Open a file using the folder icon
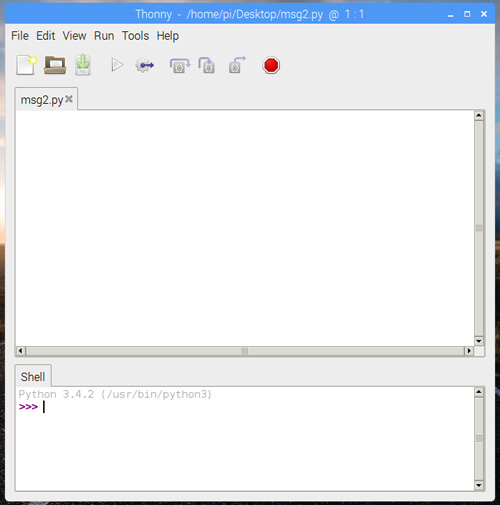 [x=55, y=65]
